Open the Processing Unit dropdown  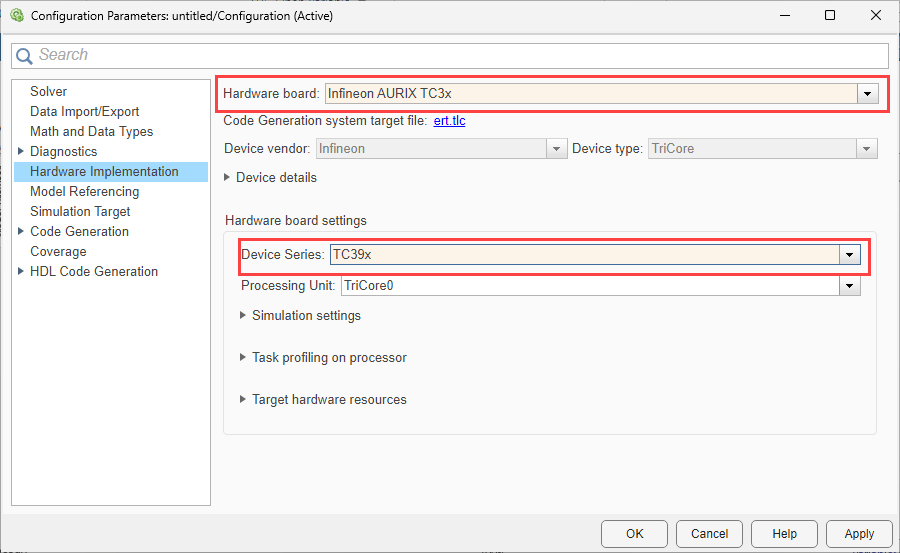point(849,286)
